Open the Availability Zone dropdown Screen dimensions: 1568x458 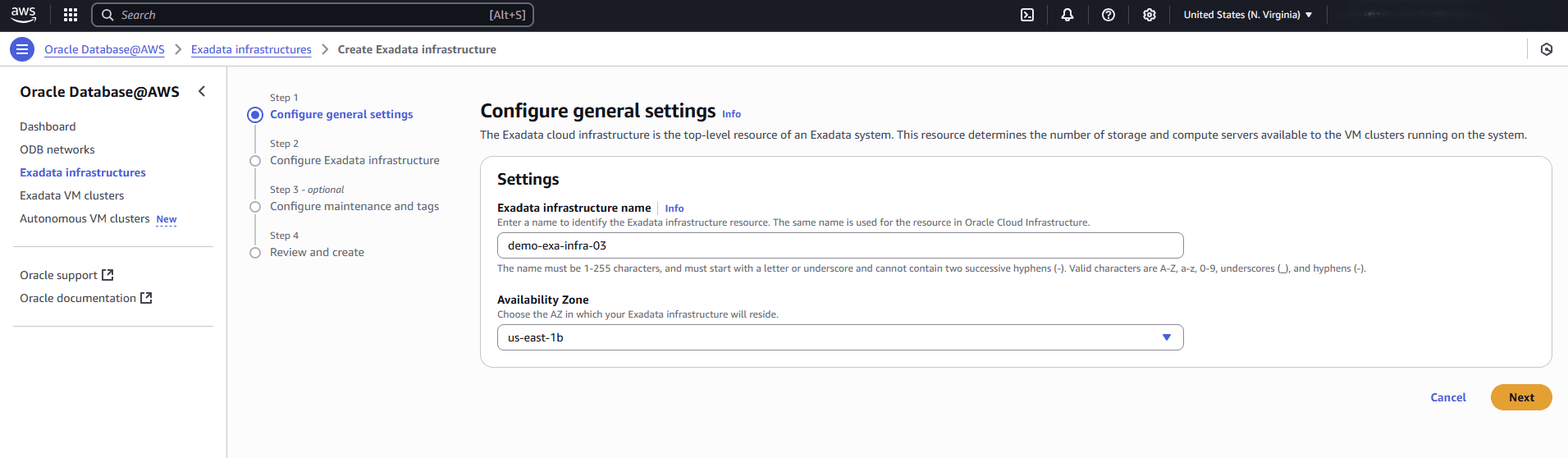840,337
